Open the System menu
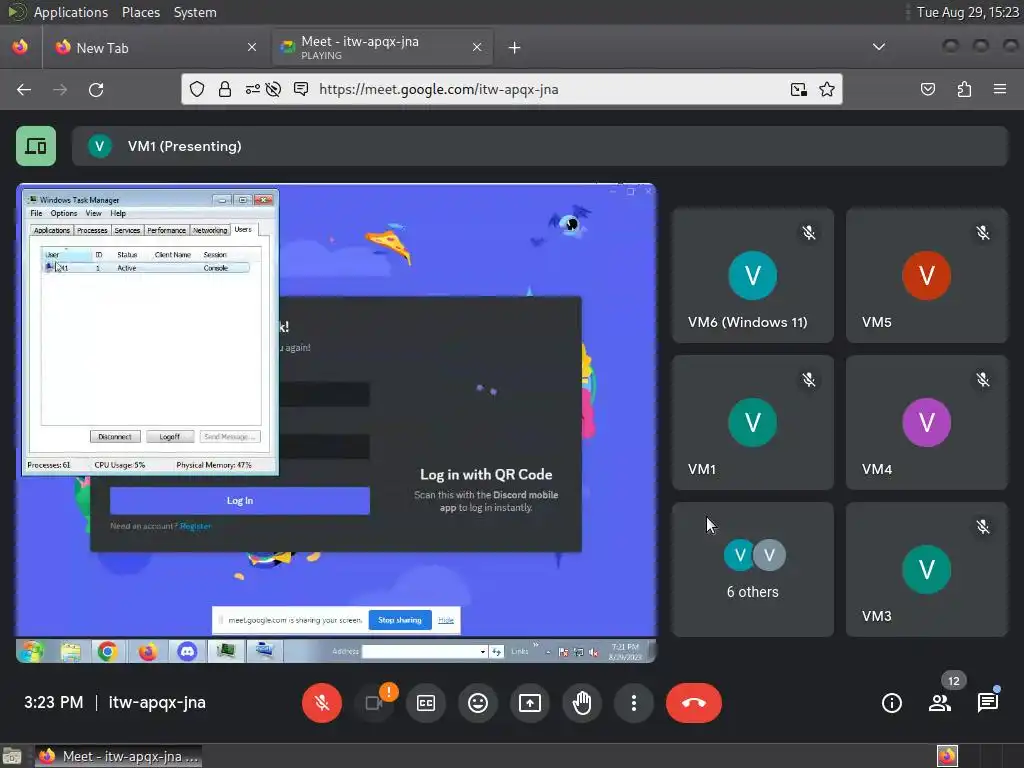 (195, 12)
